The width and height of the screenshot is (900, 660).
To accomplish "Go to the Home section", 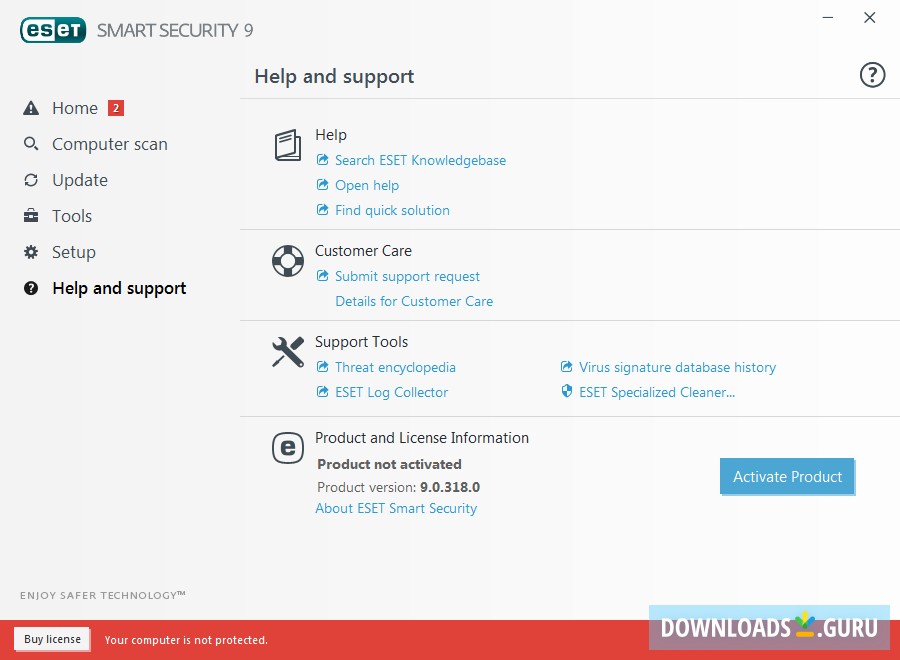I will coord(75,108).
